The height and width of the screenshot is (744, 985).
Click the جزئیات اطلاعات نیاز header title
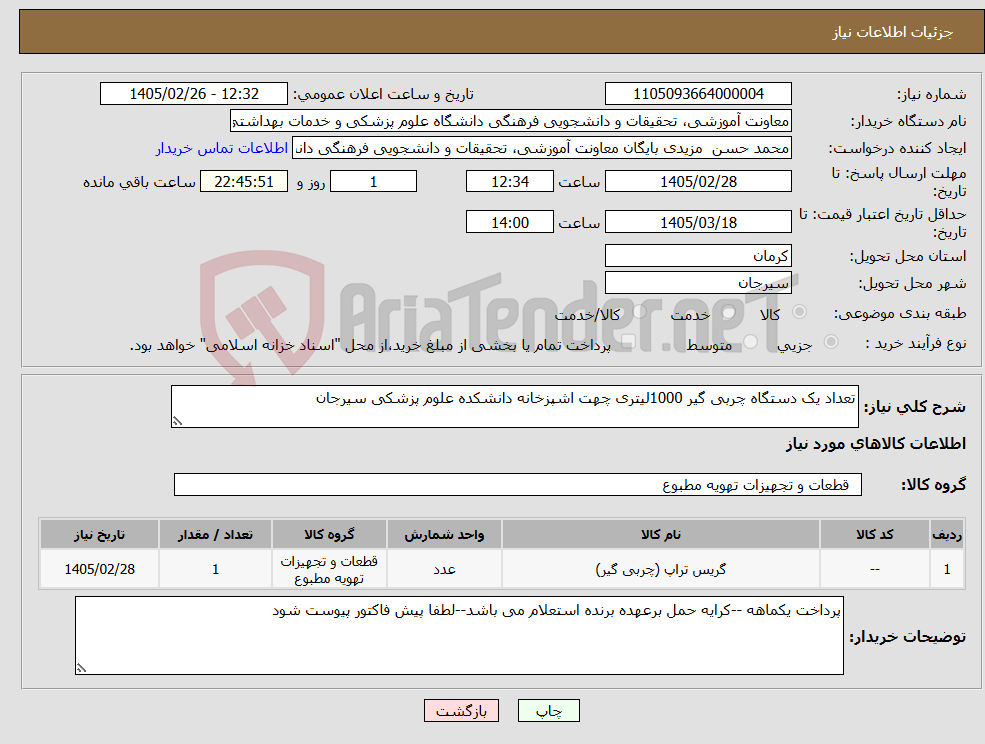click(893, 32)
